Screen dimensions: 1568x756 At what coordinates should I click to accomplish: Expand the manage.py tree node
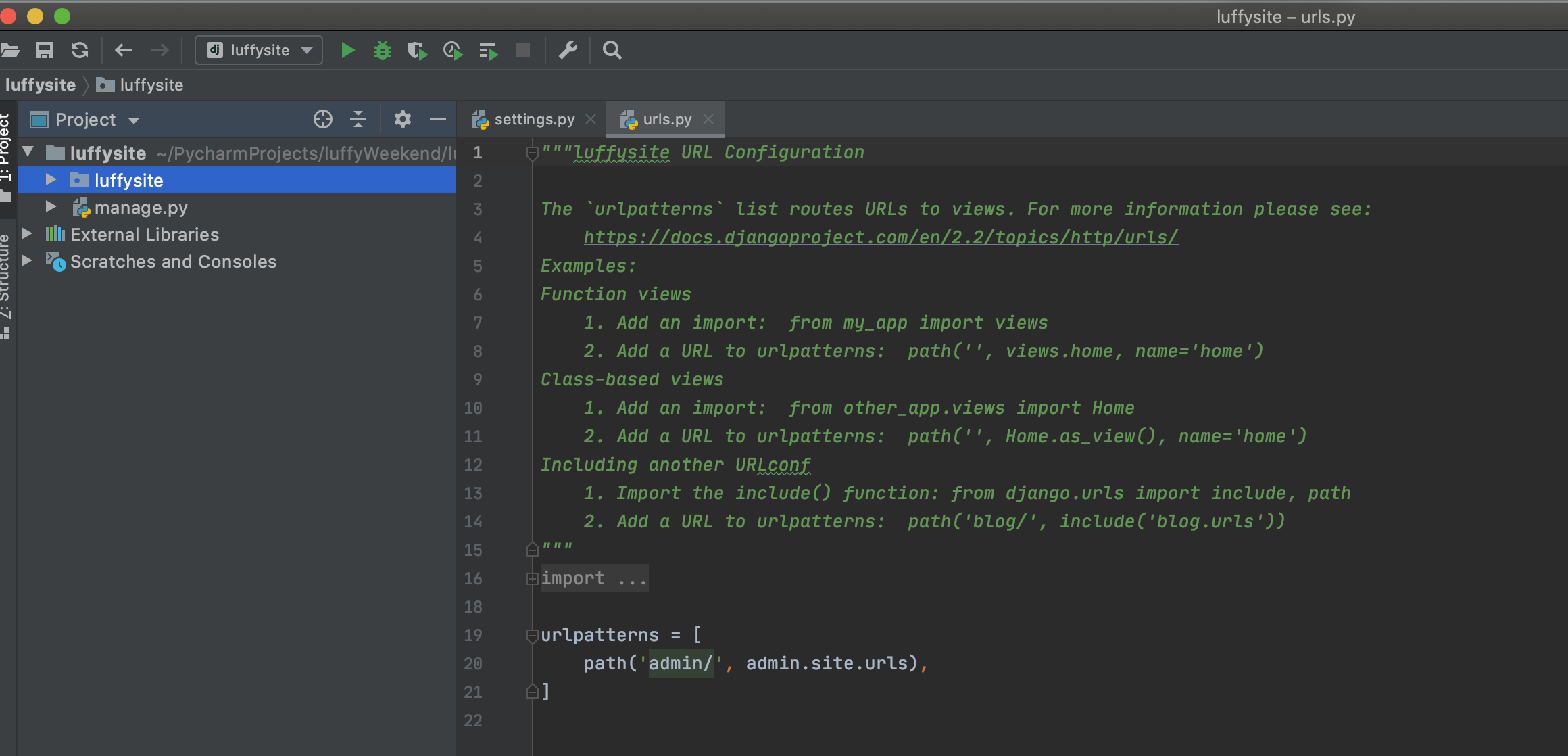pyautogui.click(x=51, y=206)
